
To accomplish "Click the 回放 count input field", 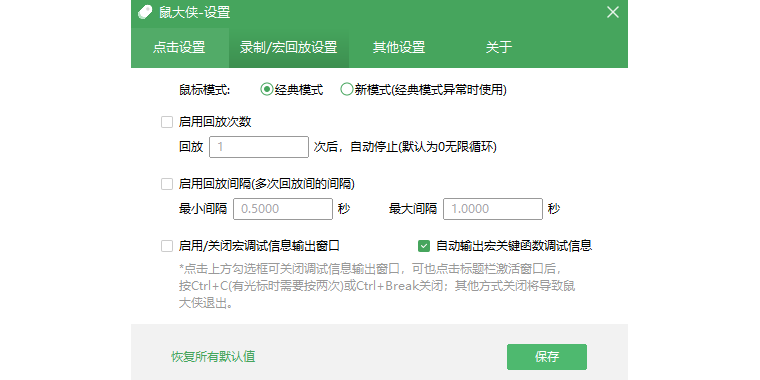I will 259,147.
